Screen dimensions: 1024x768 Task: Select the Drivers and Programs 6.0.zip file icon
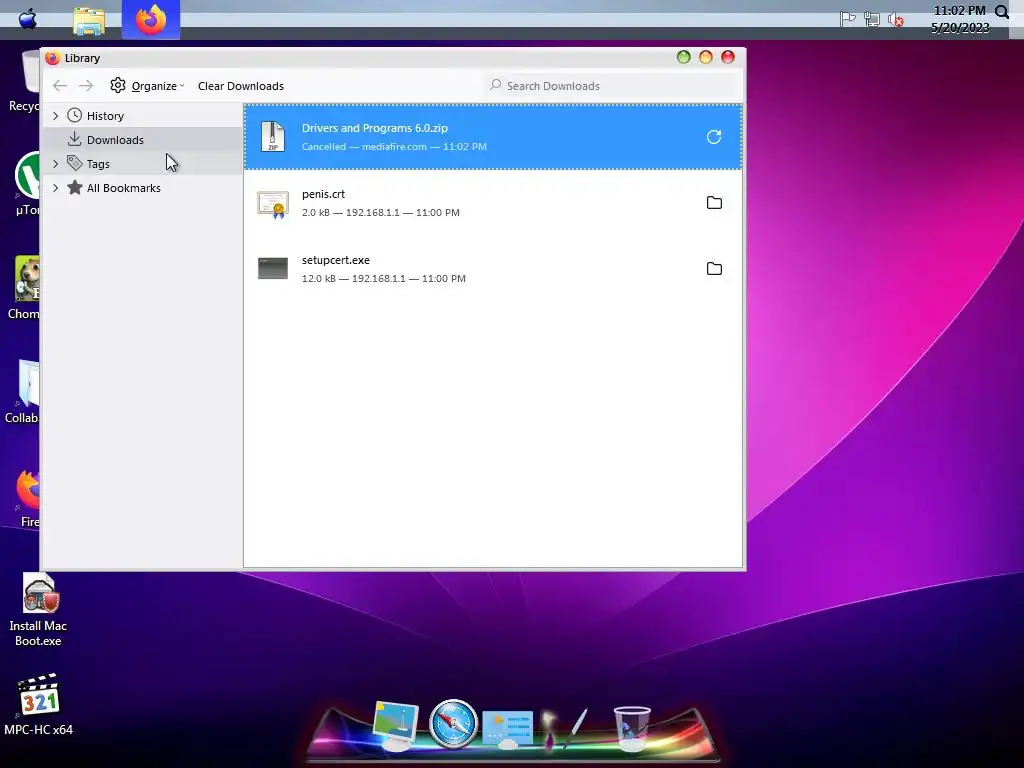tap(273, 136)
